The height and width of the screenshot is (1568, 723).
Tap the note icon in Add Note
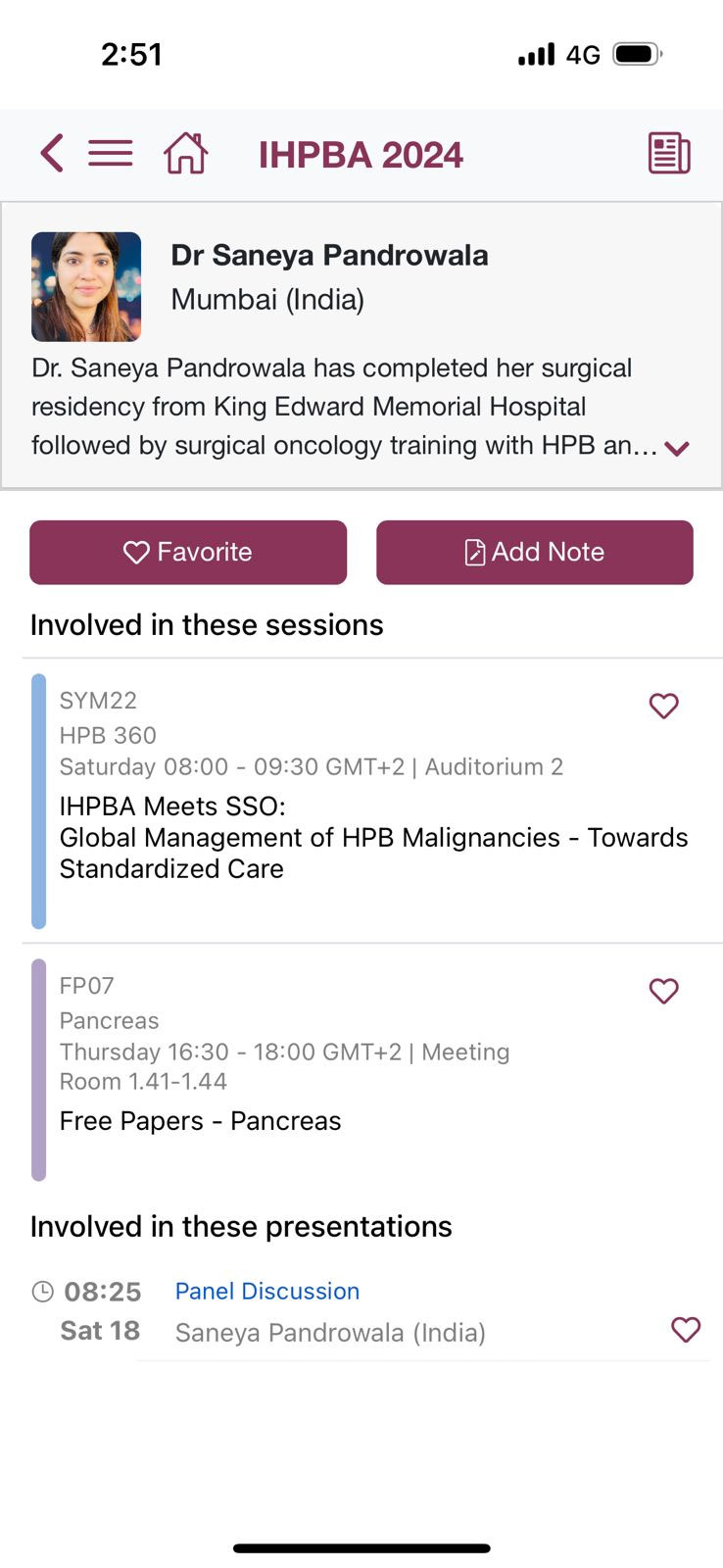tap(474, 553)
